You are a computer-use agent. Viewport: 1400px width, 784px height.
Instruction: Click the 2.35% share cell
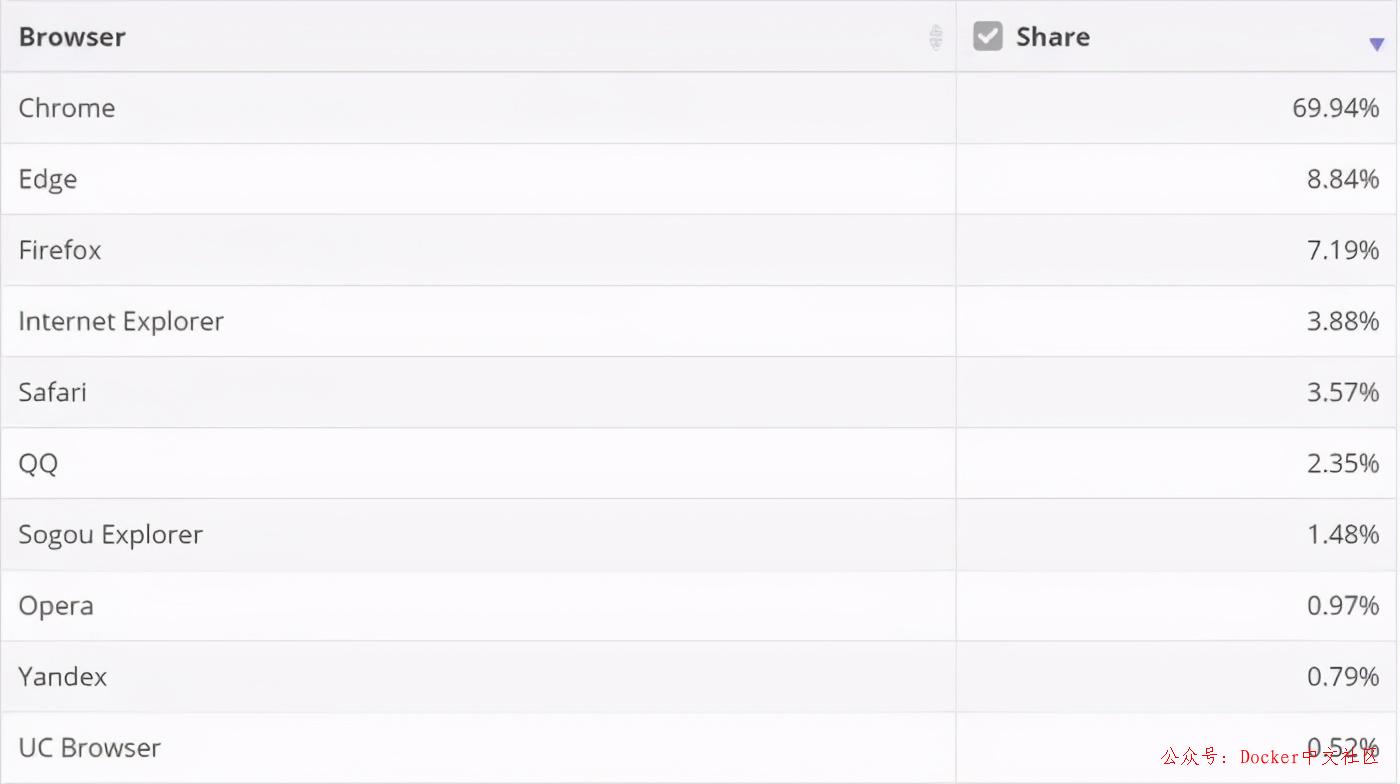tap(1343, 463)
